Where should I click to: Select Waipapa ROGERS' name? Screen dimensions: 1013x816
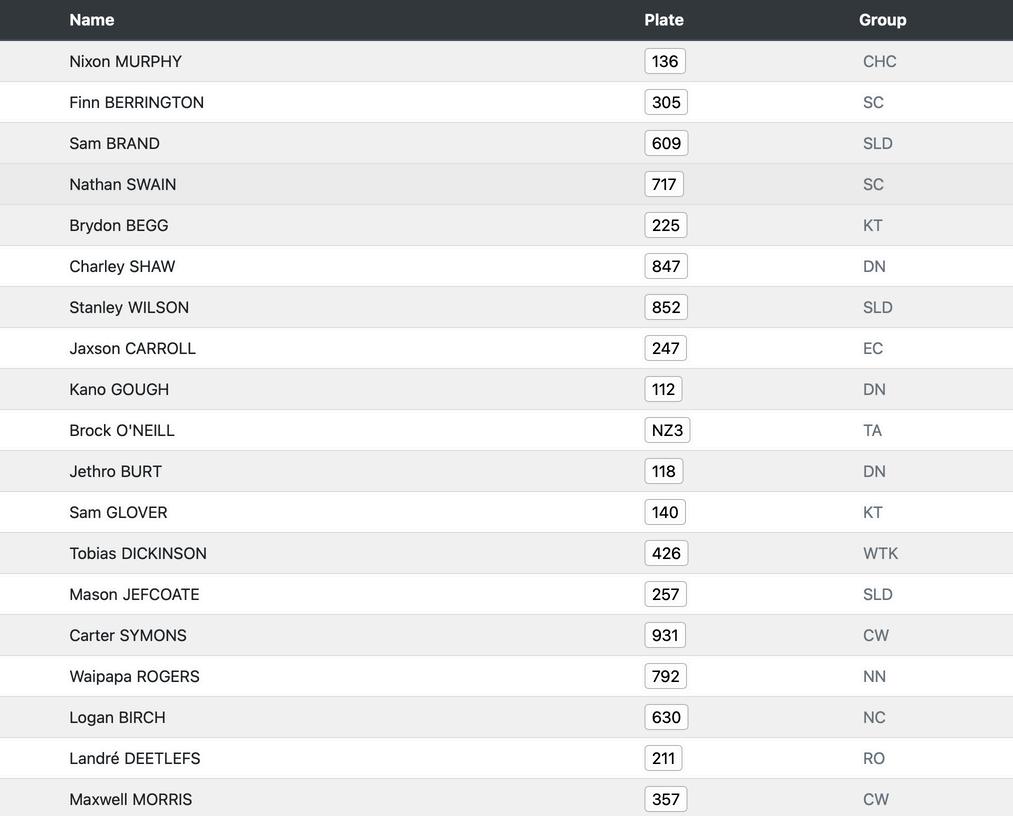coord(135,676)
